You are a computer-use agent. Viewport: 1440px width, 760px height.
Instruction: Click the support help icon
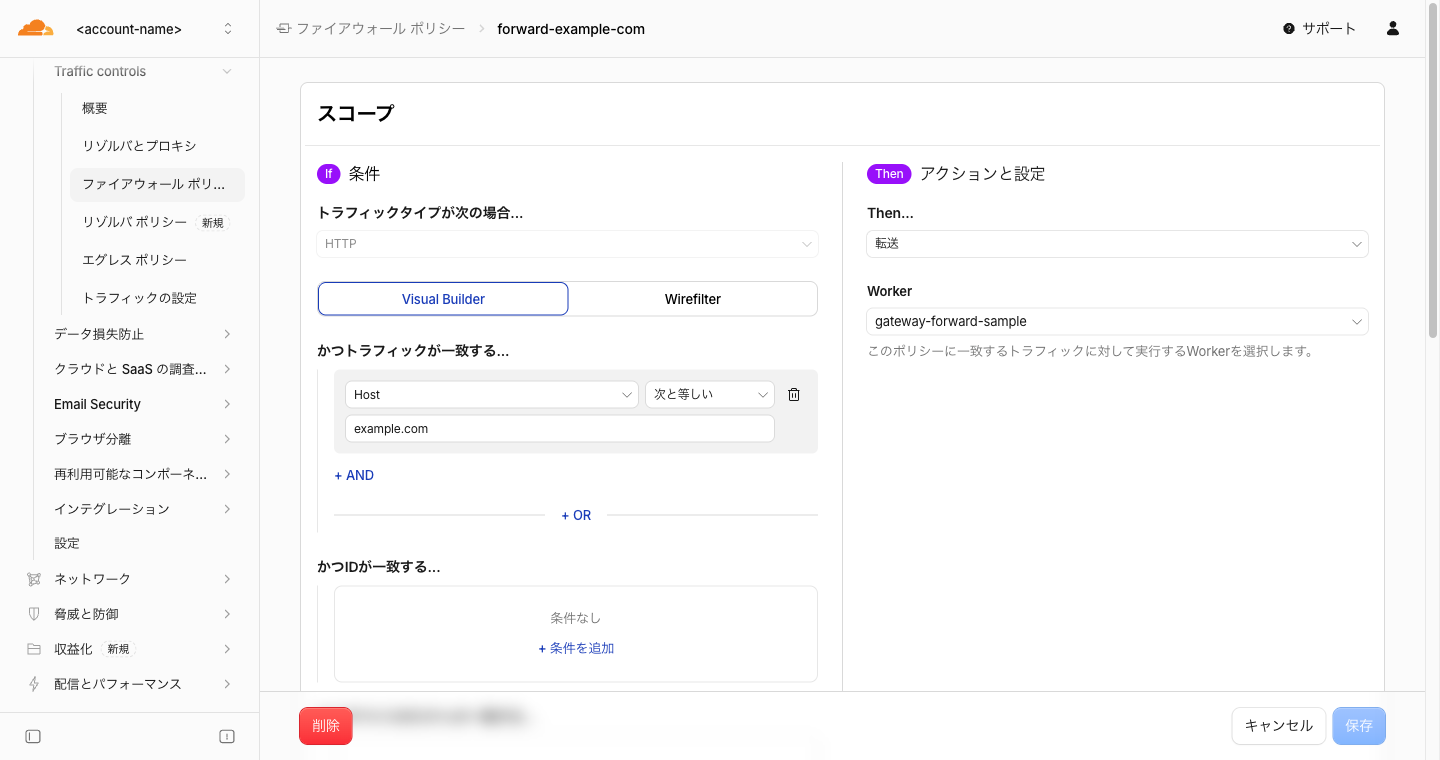pyautogui.click(x=1289, y=29)
